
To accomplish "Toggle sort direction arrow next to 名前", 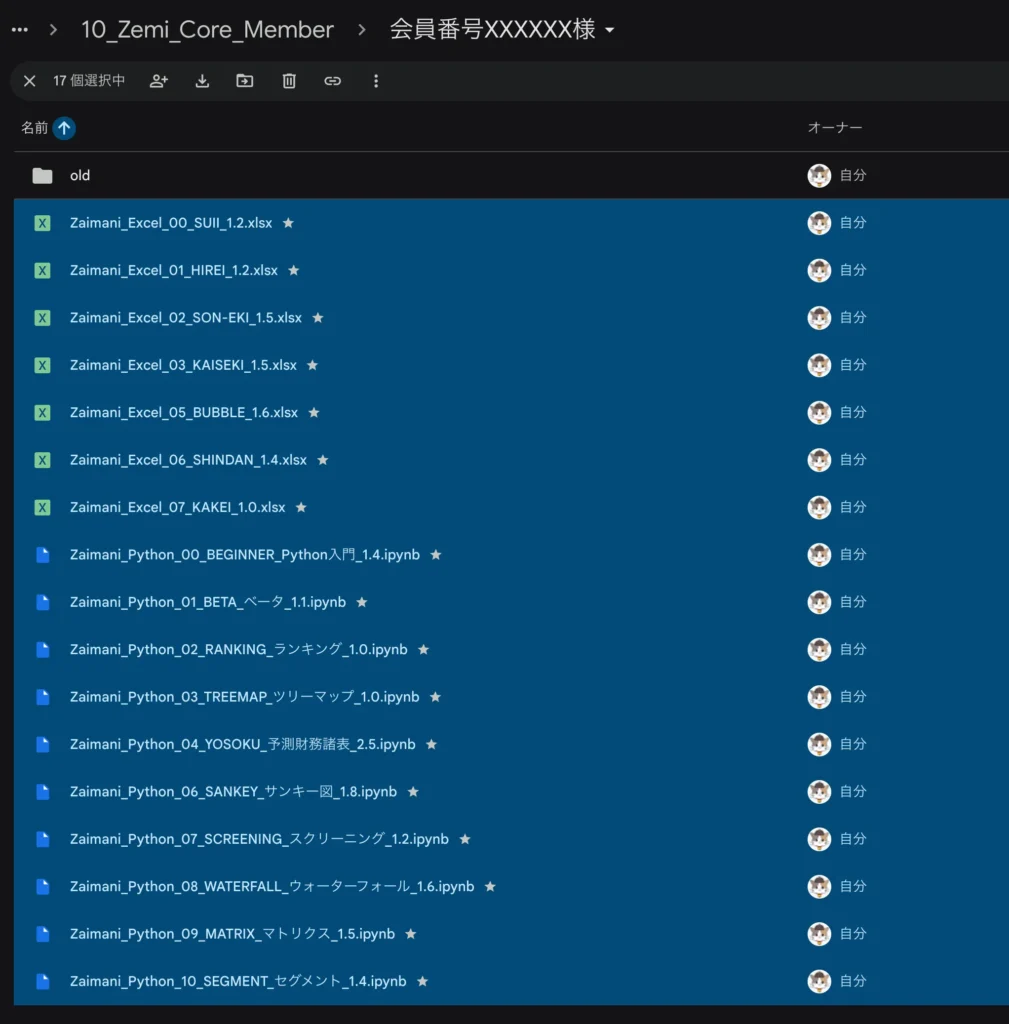I will [64, 128].
